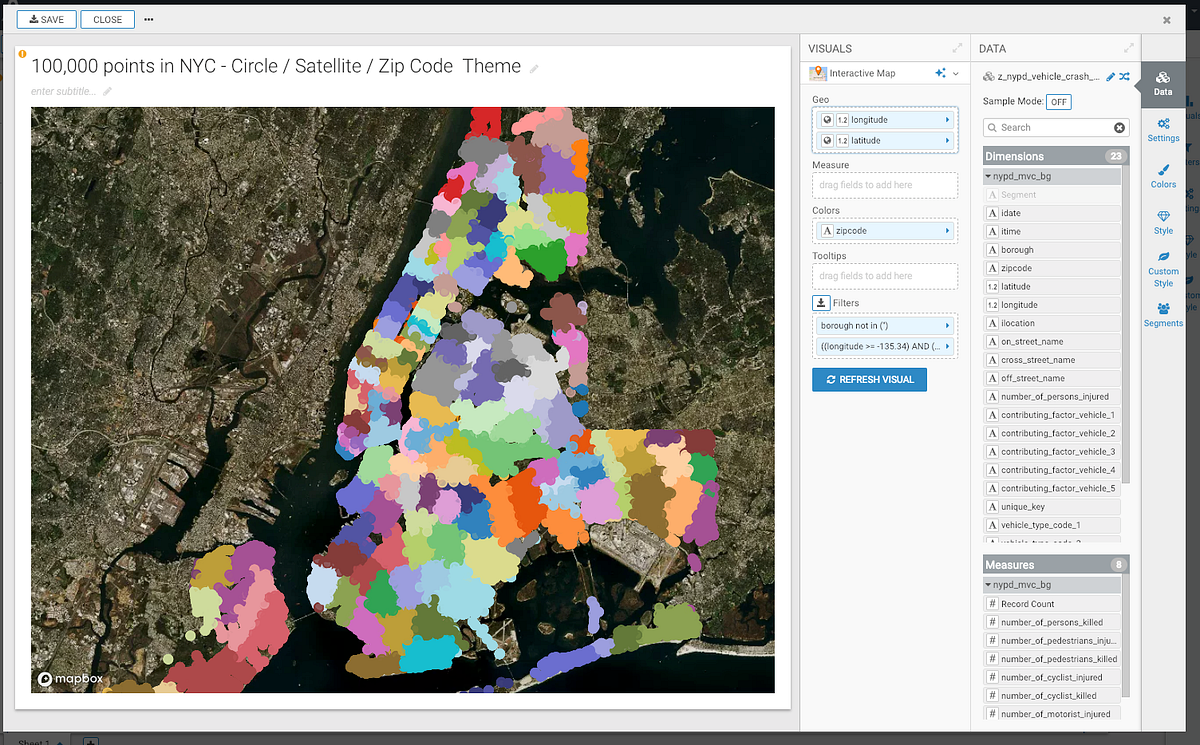This screenshot has height=745, width=1200.
Task: Clear the search with the X icon
Action: [1120, 128]
